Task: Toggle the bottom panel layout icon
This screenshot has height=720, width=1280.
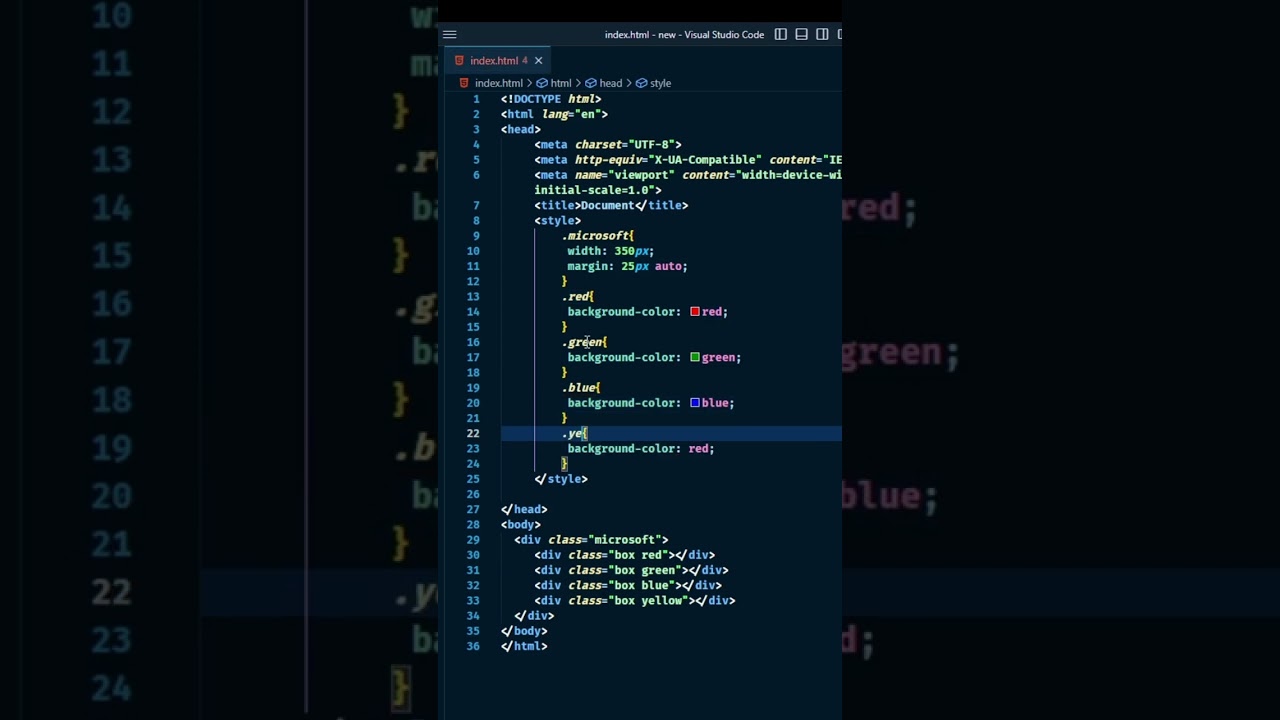Action: 801,34
